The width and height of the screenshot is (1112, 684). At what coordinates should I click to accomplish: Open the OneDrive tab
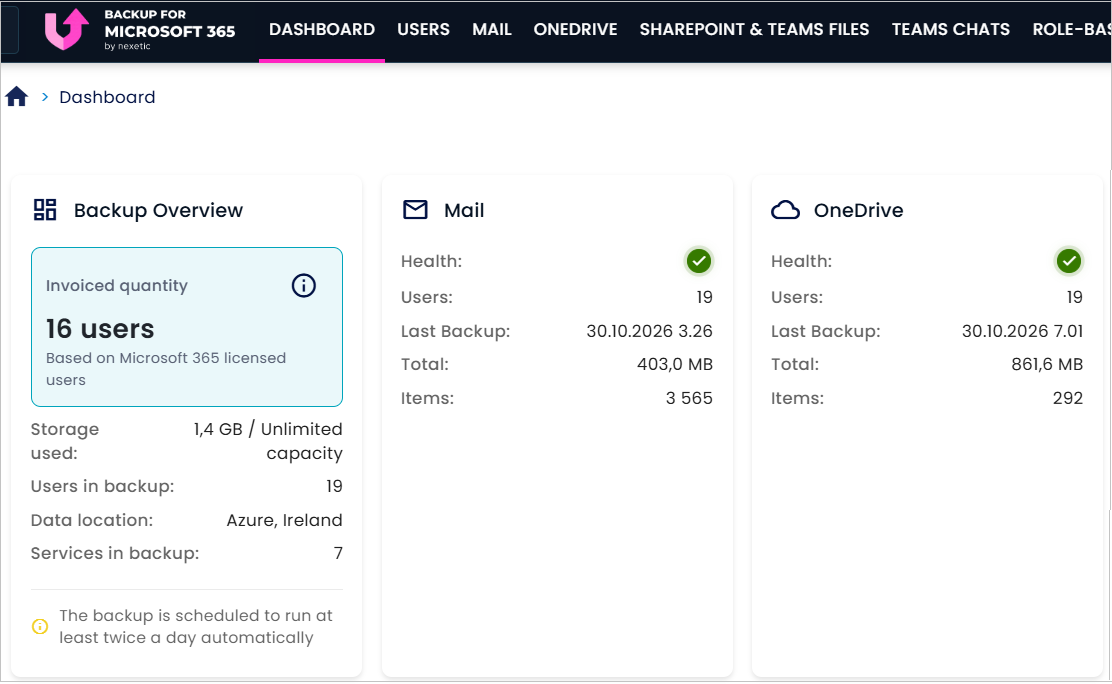coord(575,29)
